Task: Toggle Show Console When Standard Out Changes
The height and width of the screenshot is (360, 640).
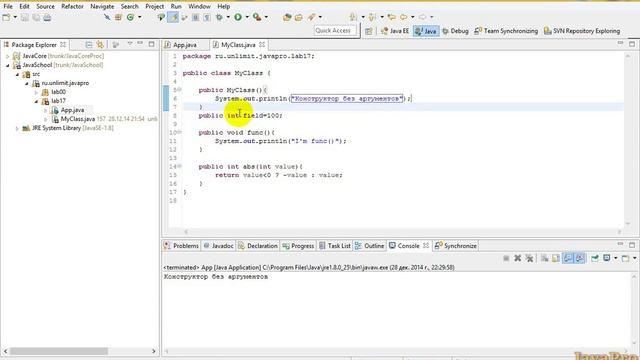Action: click(x=568, y=258)
